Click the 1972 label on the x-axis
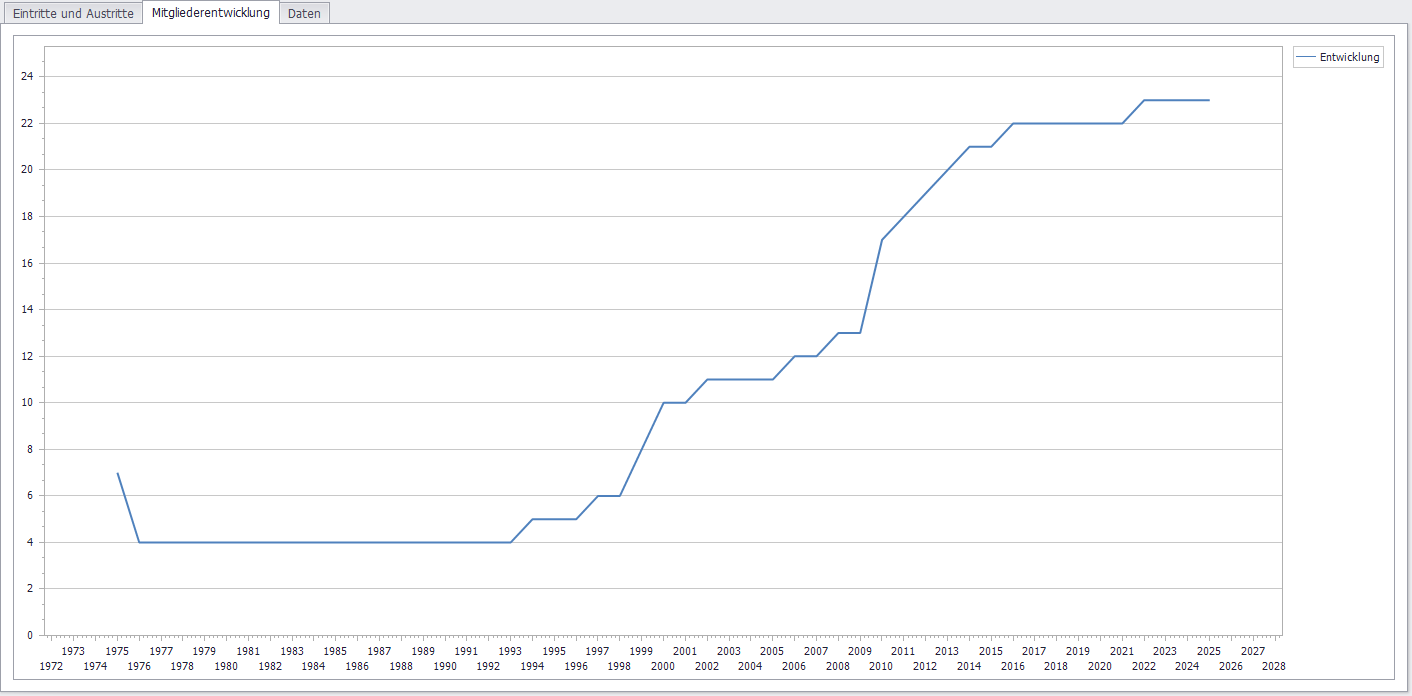 coord(51,666)
